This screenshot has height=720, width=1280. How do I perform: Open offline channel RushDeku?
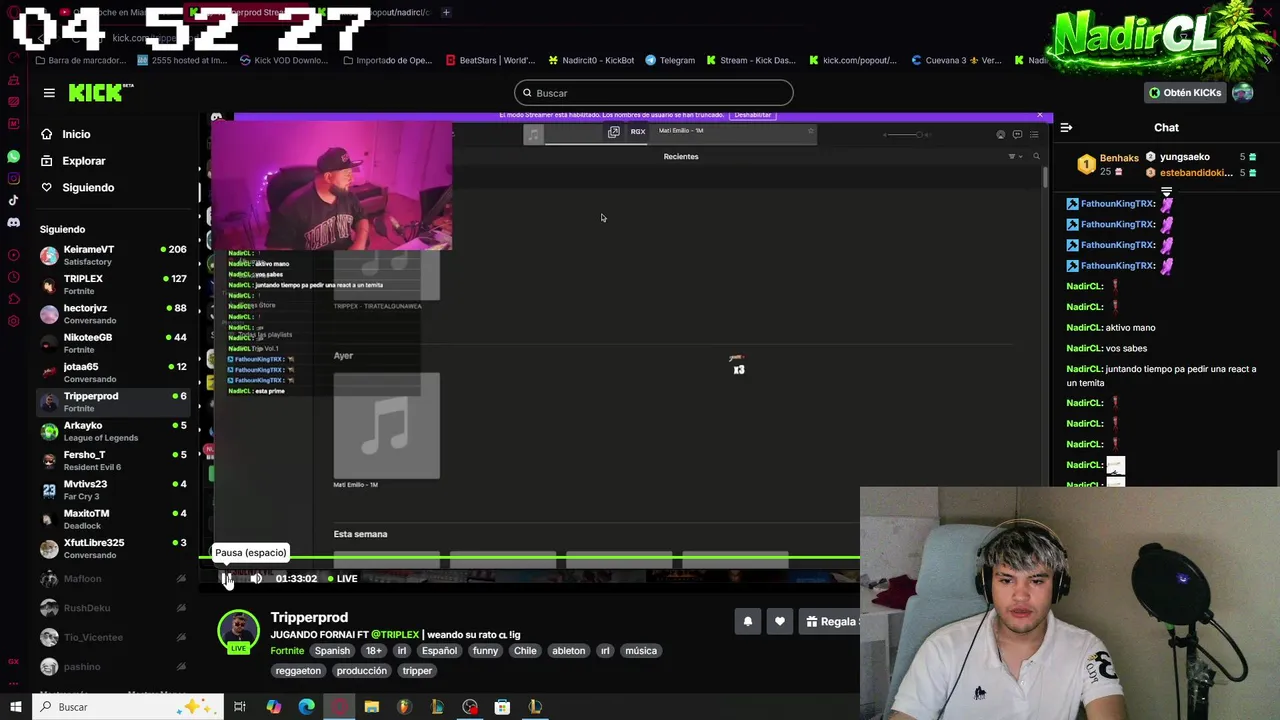click(x=113, y=608)
